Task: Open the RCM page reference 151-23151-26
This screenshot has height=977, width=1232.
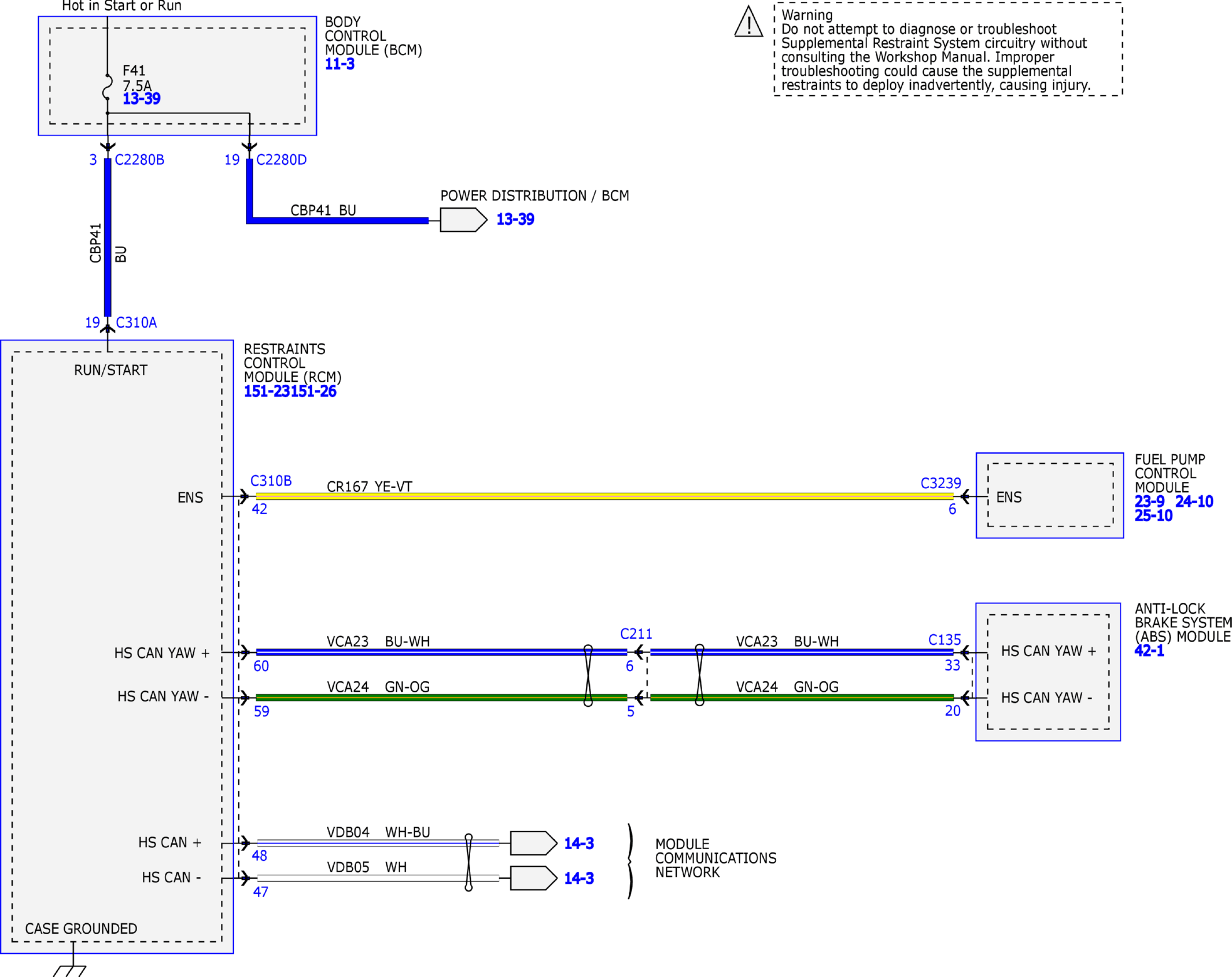Action: 290,392
